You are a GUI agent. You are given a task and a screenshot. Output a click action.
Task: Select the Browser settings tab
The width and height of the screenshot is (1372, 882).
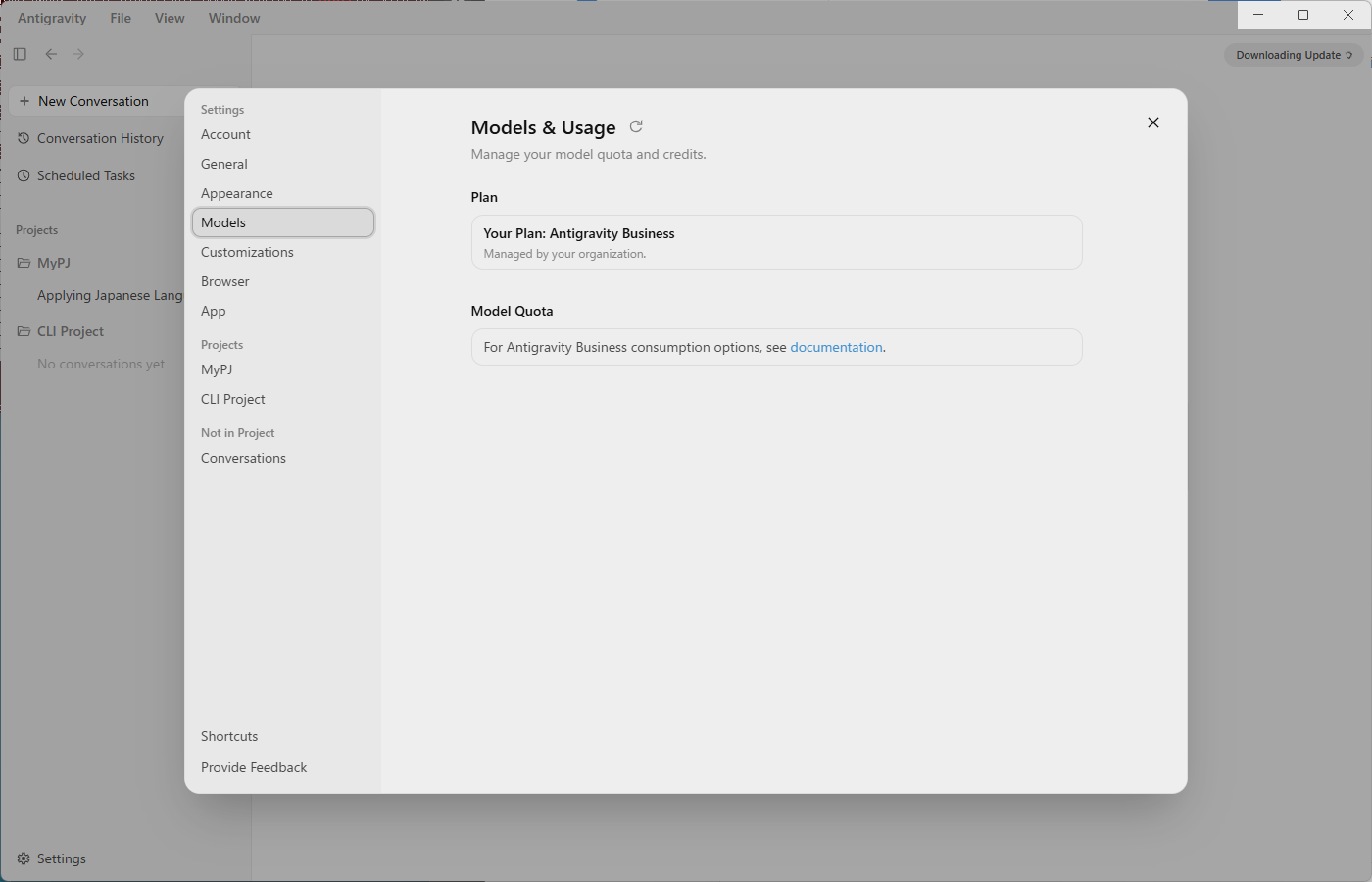pyautogui.click(x=283, y=281)
